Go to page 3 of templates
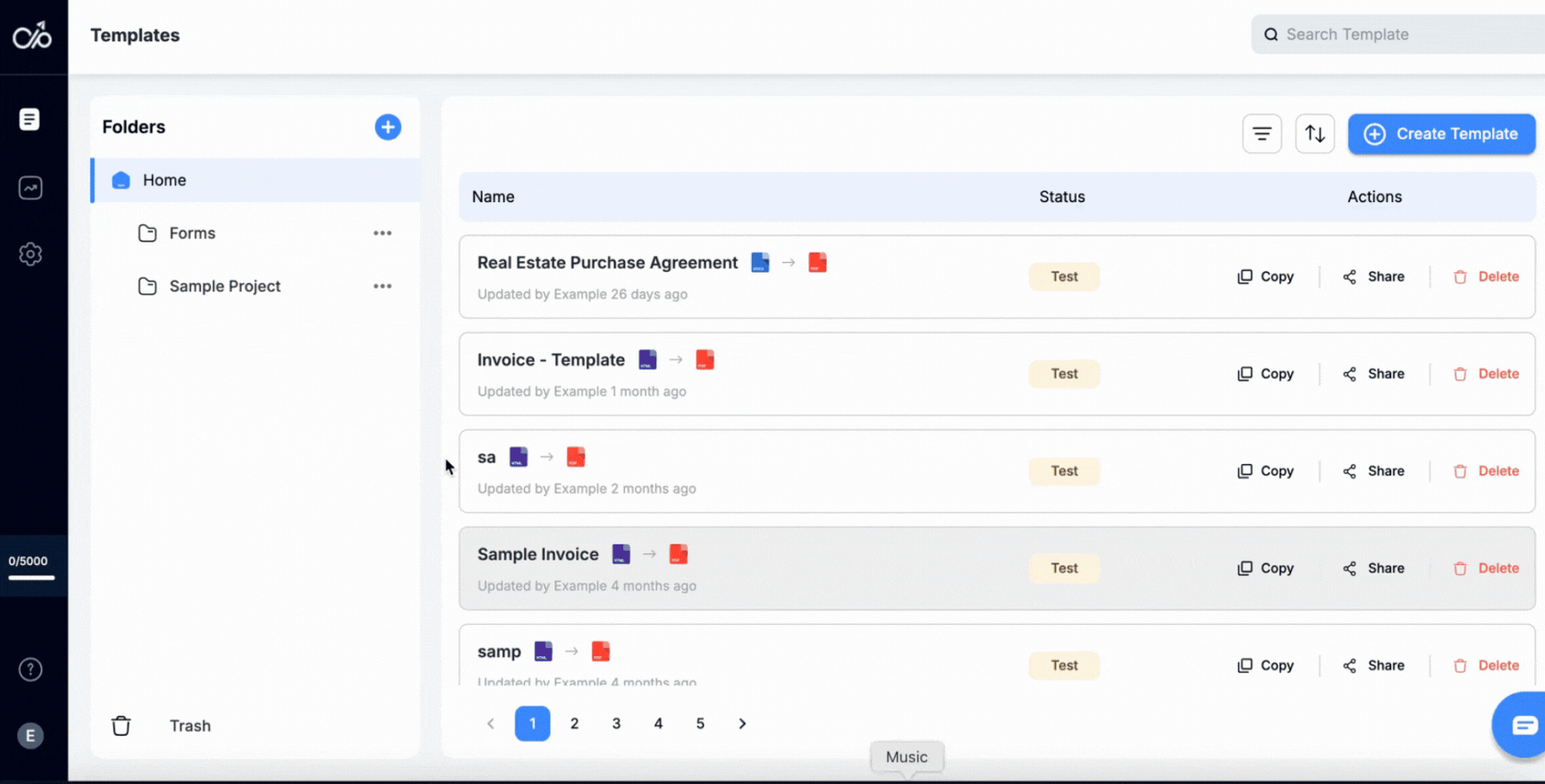Image resolution: width=1545 pixels, height=784 pixels. (x=616, y=724)
